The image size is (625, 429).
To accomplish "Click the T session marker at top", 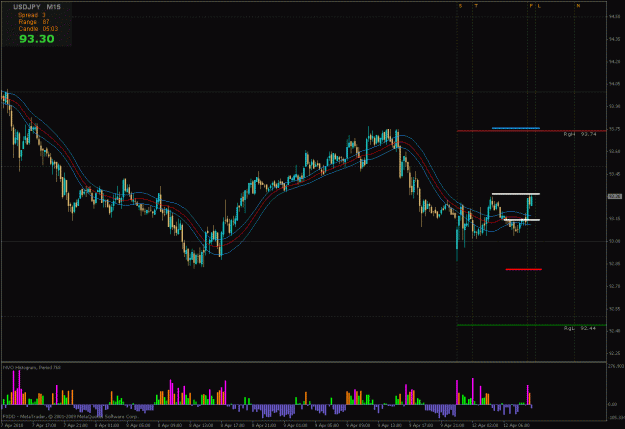I will click(476, 6).
